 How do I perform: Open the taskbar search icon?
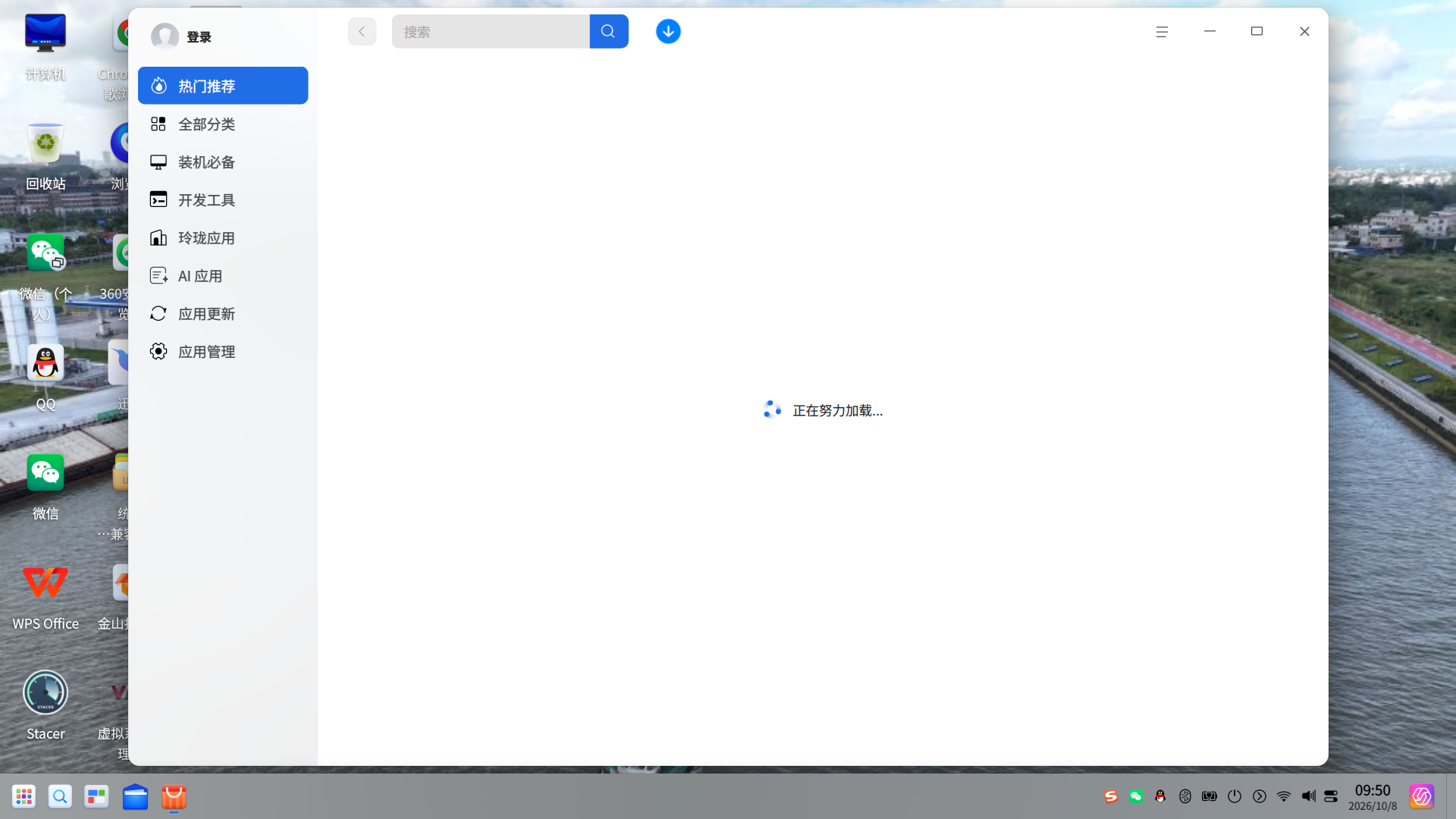(60, 796)
